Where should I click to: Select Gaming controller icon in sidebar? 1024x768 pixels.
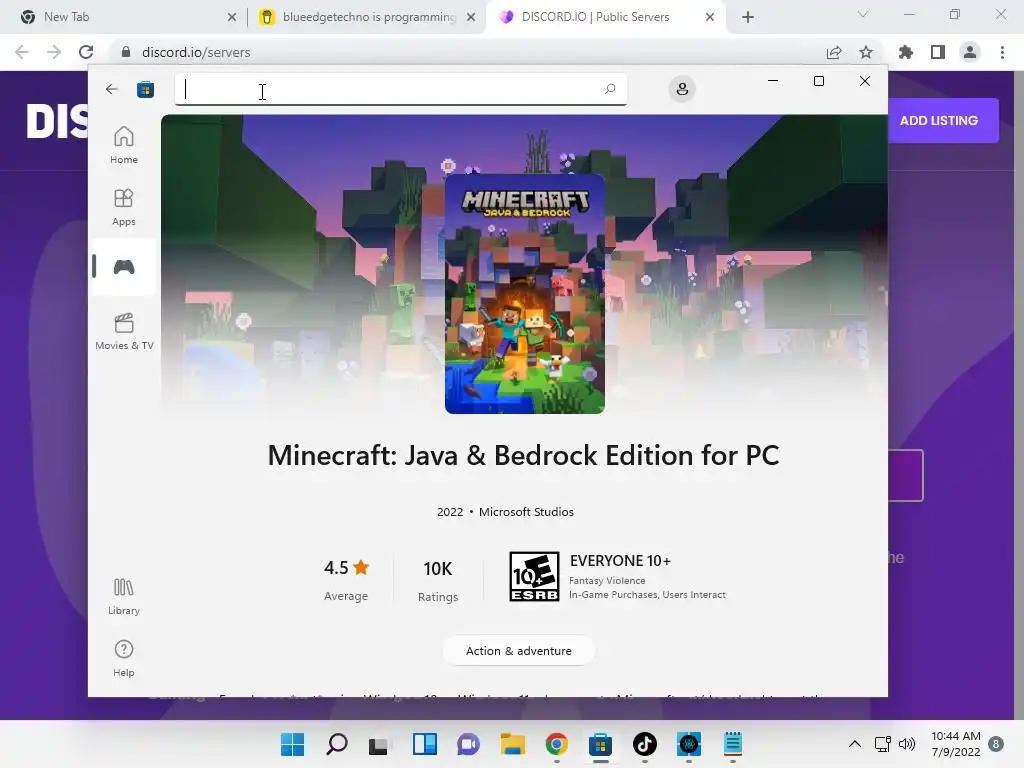click(123, 266)
